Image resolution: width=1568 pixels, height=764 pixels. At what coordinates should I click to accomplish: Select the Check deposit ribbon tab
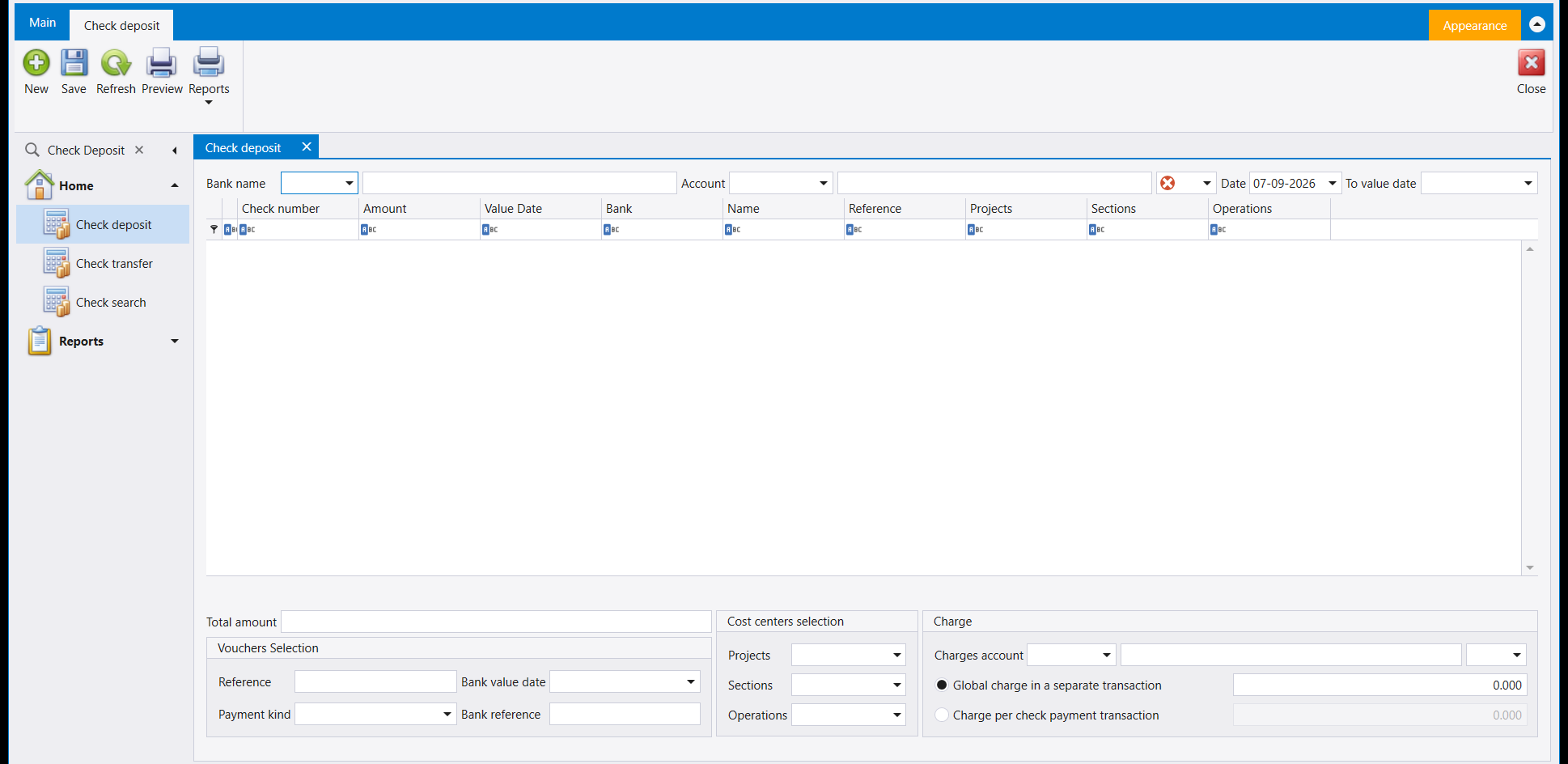coord(121,26)
